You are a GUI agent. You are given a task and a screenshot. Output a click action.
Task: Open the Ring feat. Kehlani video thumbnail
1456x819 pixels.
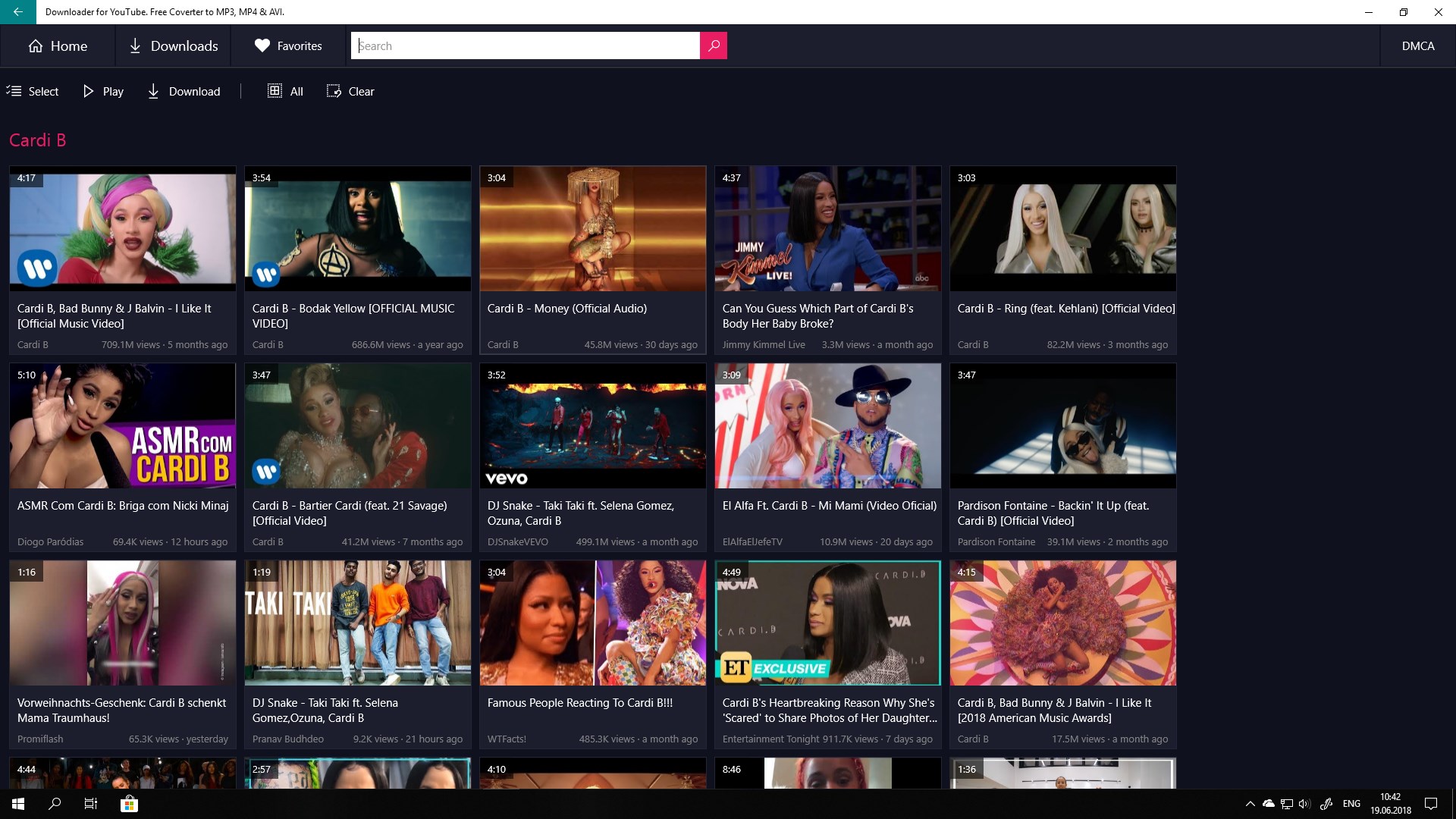(1063, 228)
